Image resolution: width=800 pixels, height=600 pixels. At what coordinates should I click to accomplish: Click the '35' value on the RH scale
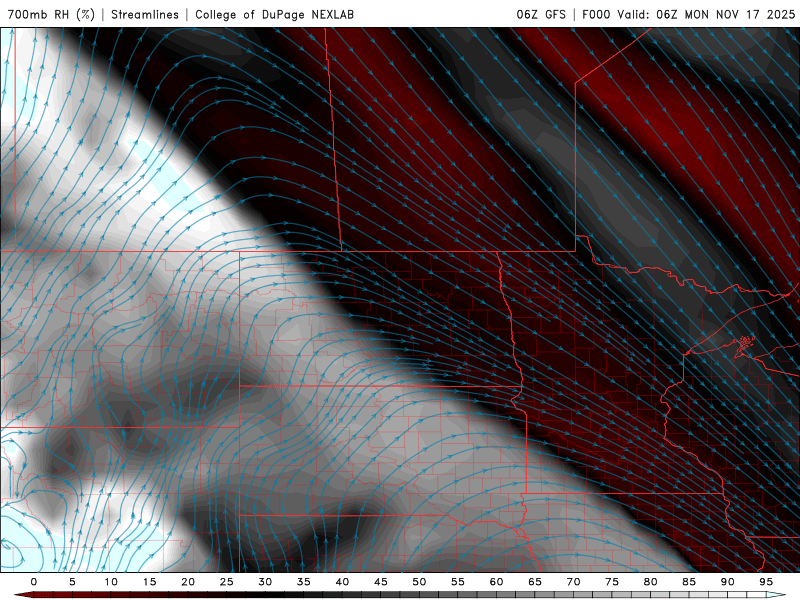click(304, 582)
